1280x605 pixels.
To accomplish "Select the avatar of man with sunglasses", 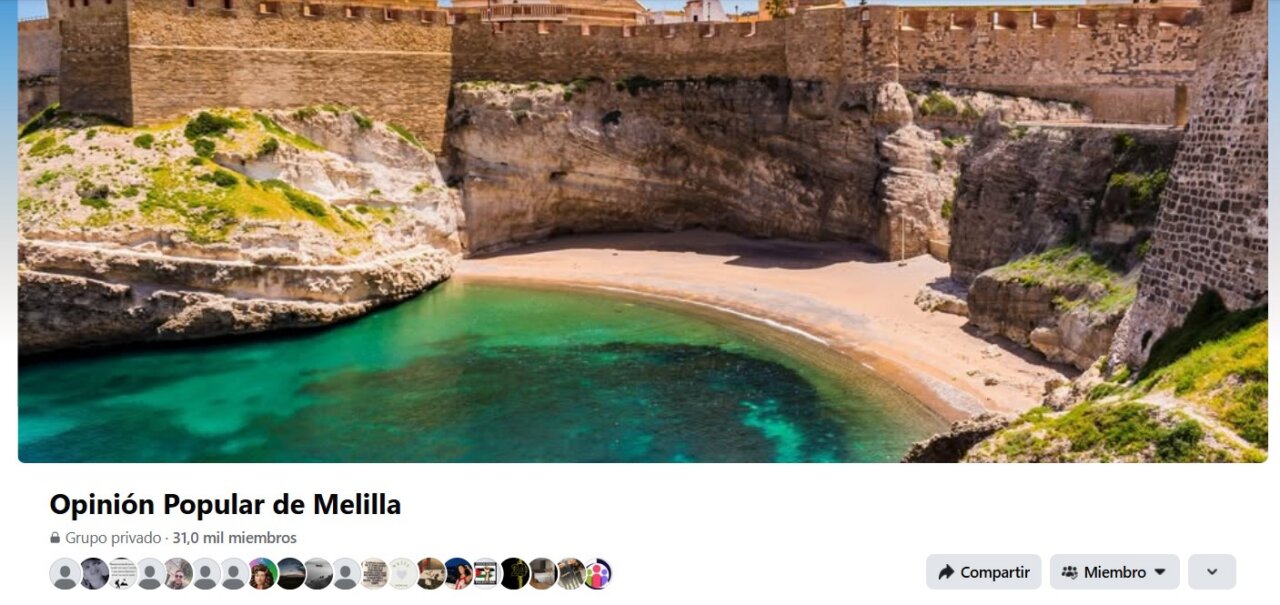I will tap(178, 574).
